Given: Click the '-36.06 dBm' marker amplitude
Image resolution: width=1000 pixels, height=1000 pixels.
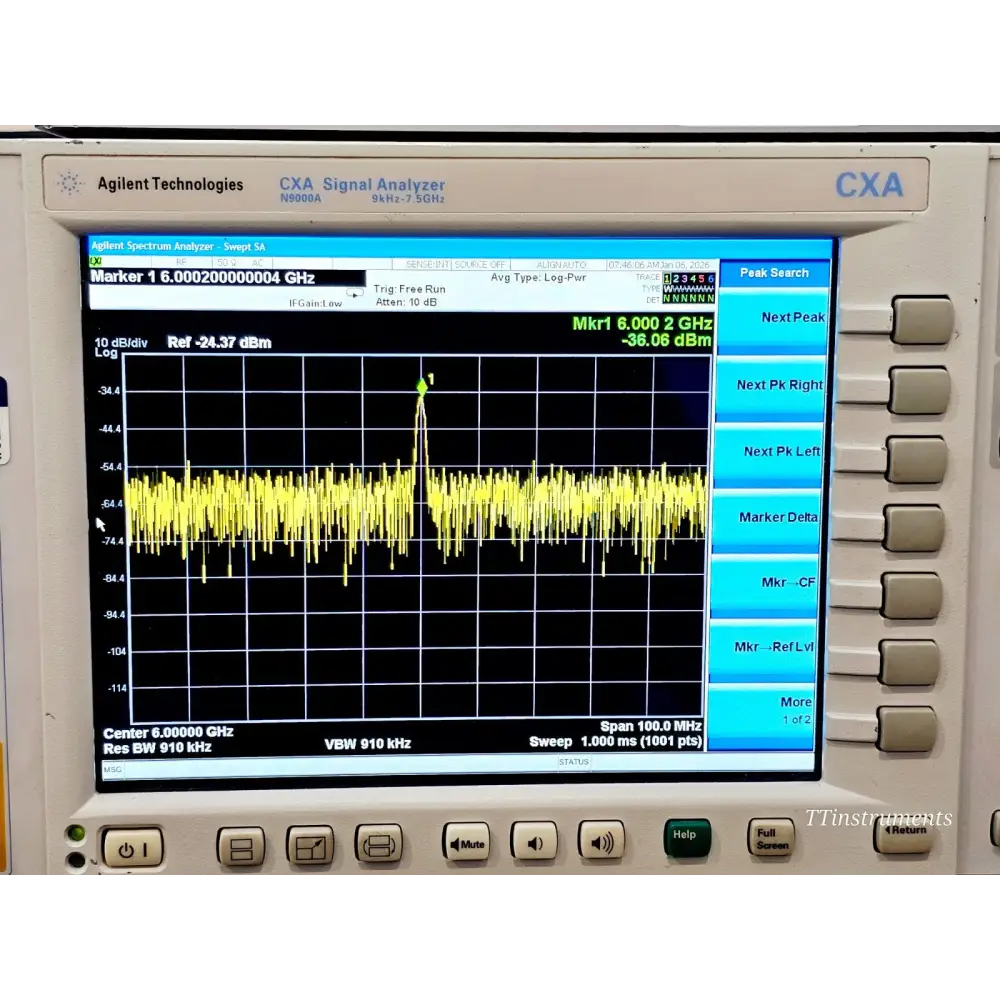Looking at the screenshot, I should [x=666, y=341].
